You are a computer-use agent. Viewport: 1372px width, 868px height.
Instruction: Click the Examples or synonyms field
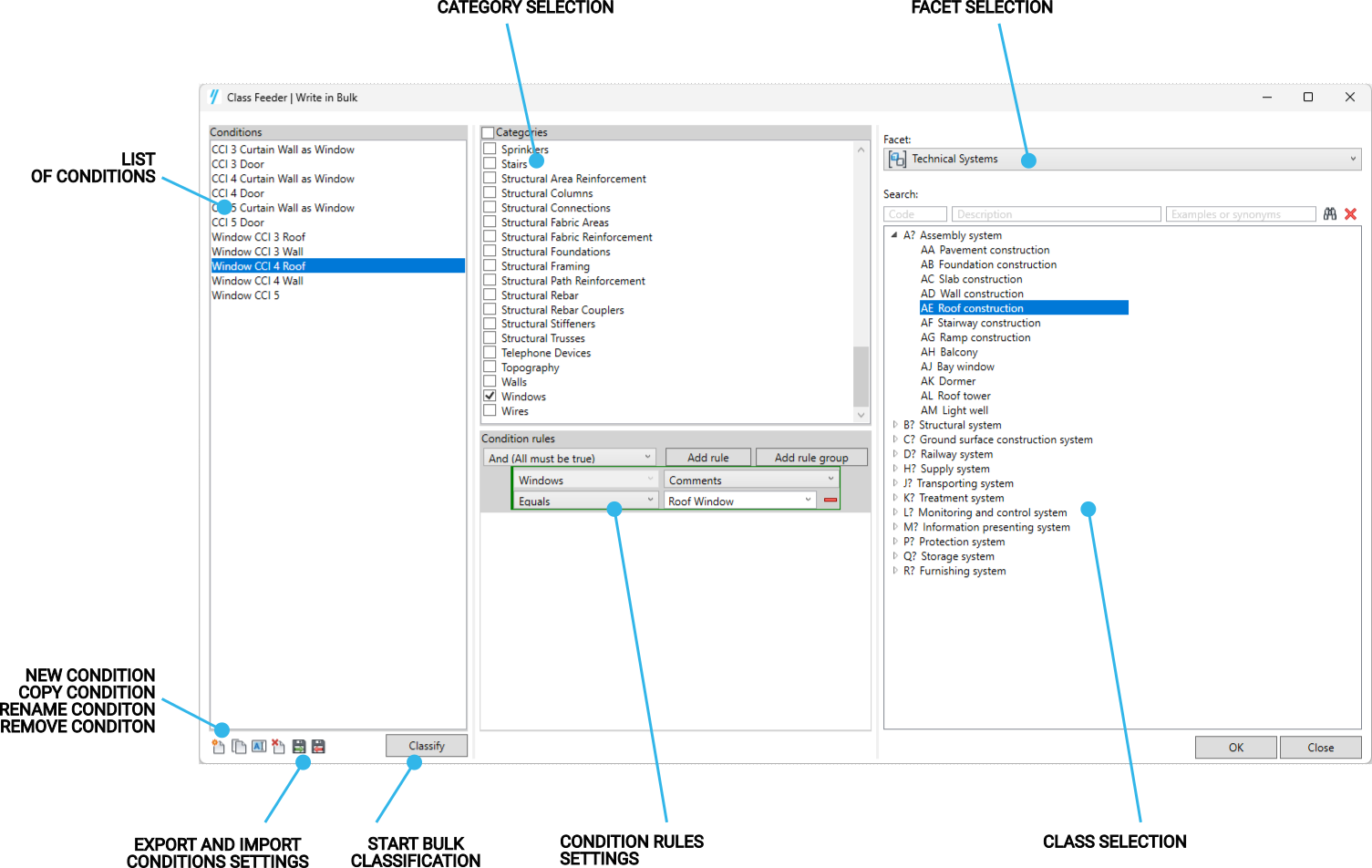point(1241,214)
